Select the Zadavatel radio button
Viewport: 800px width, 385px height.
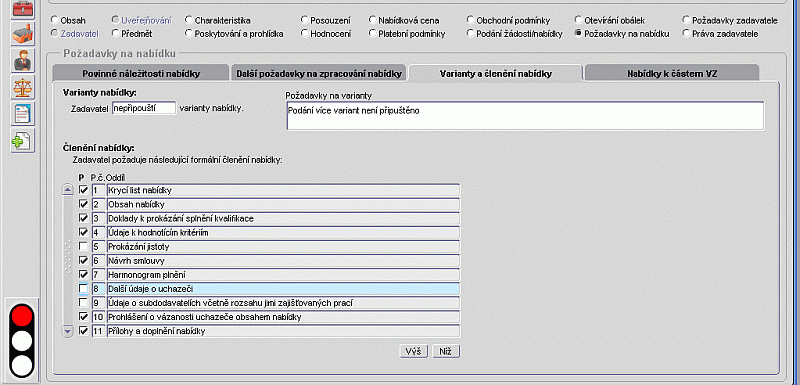pos(55,34)
